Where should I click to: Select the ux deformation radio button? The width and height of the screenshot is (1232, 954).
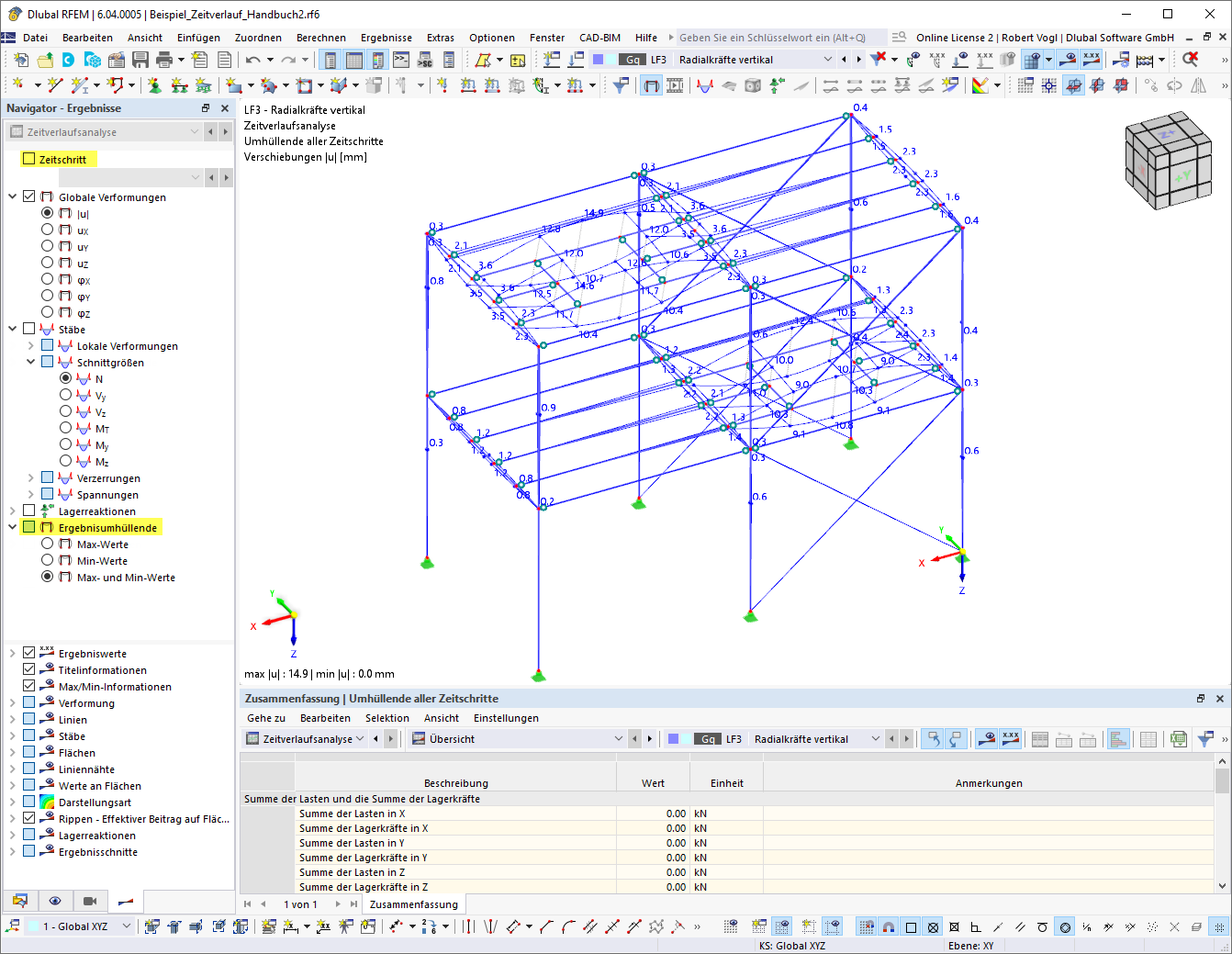pyautogui.click(x=47, y=230)
